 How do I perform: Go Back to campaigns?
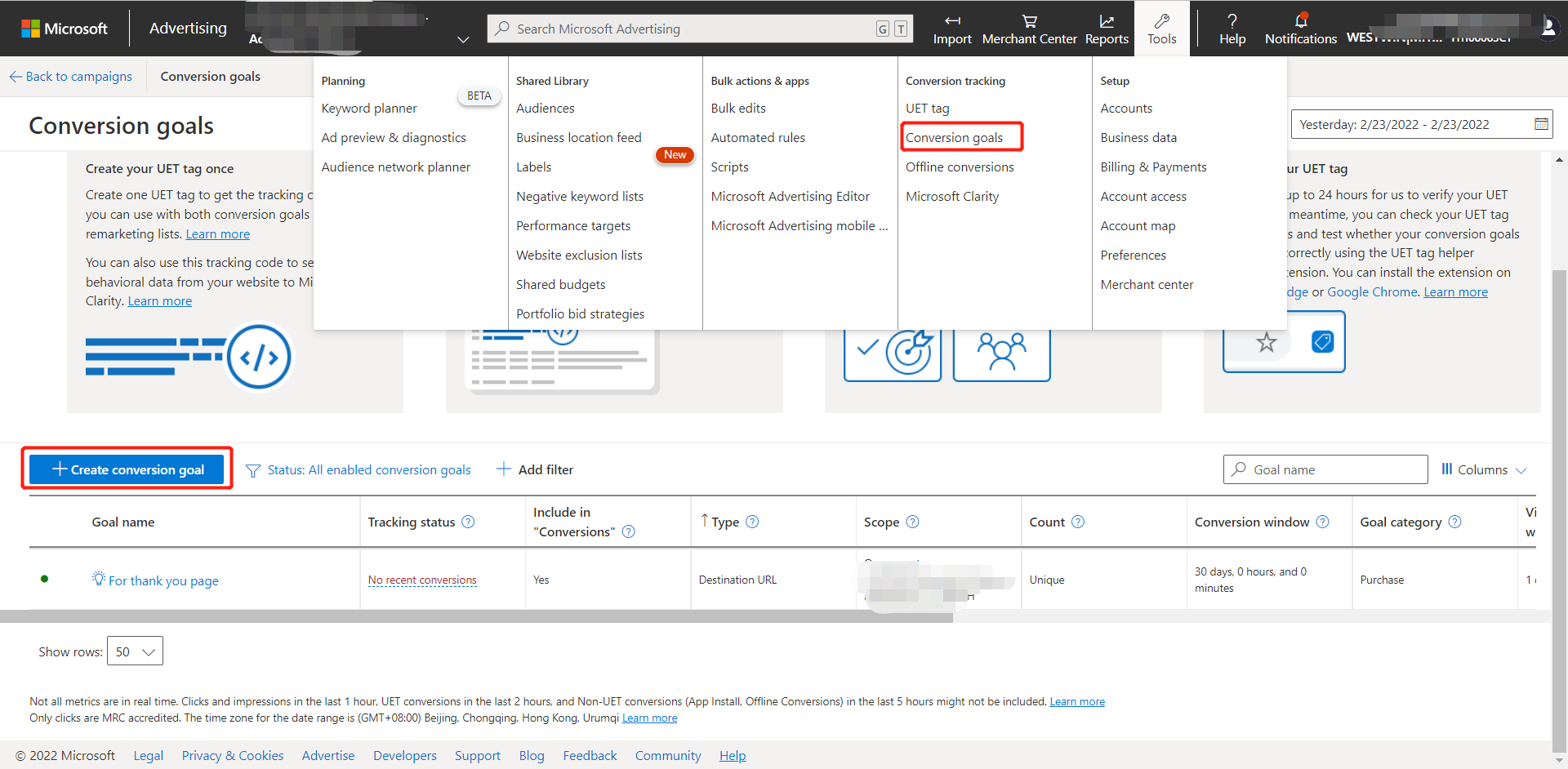(x=71, y=76)
